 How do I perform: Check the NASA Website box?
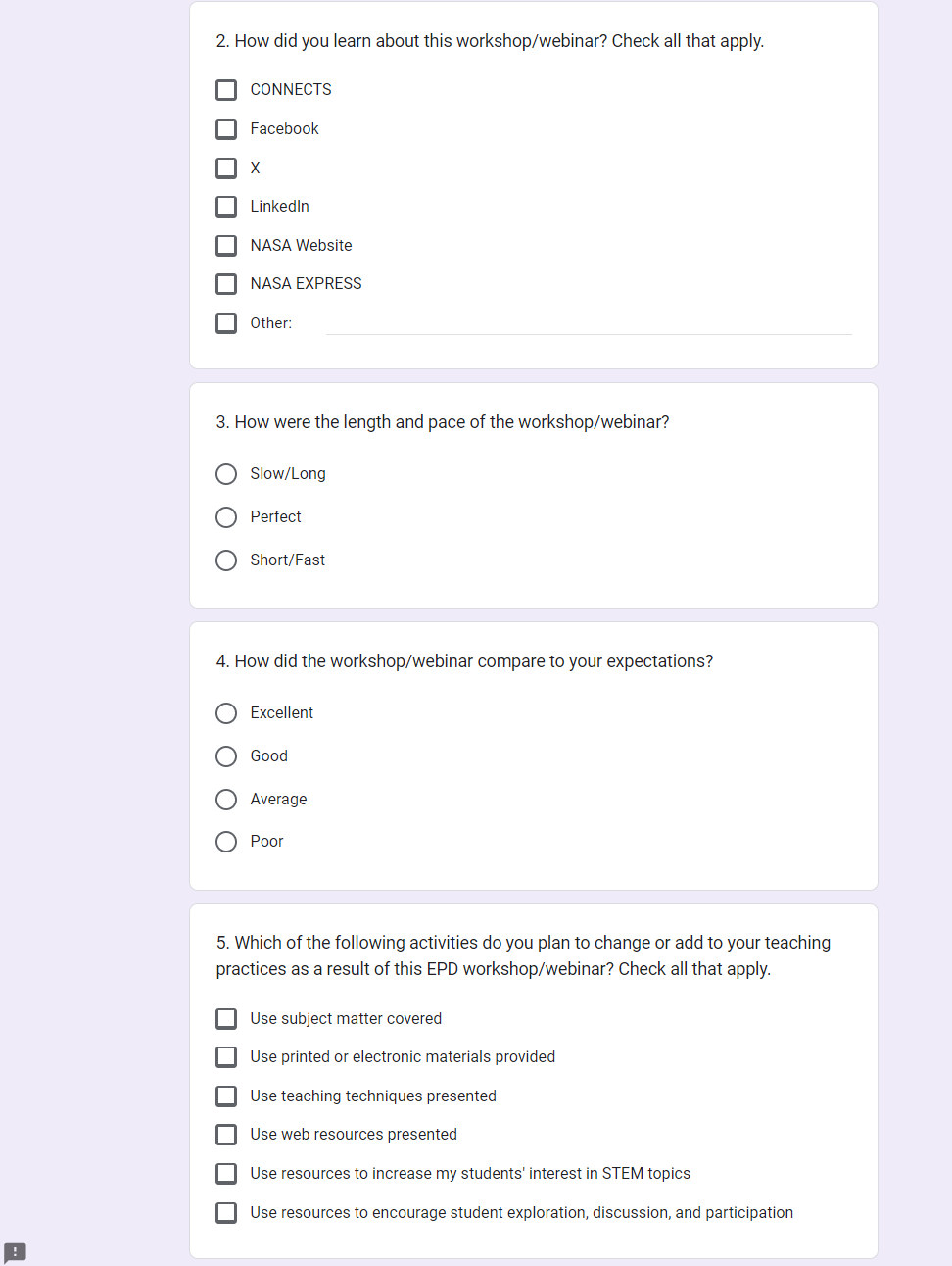pyautogui.click(x=226, y=245)
